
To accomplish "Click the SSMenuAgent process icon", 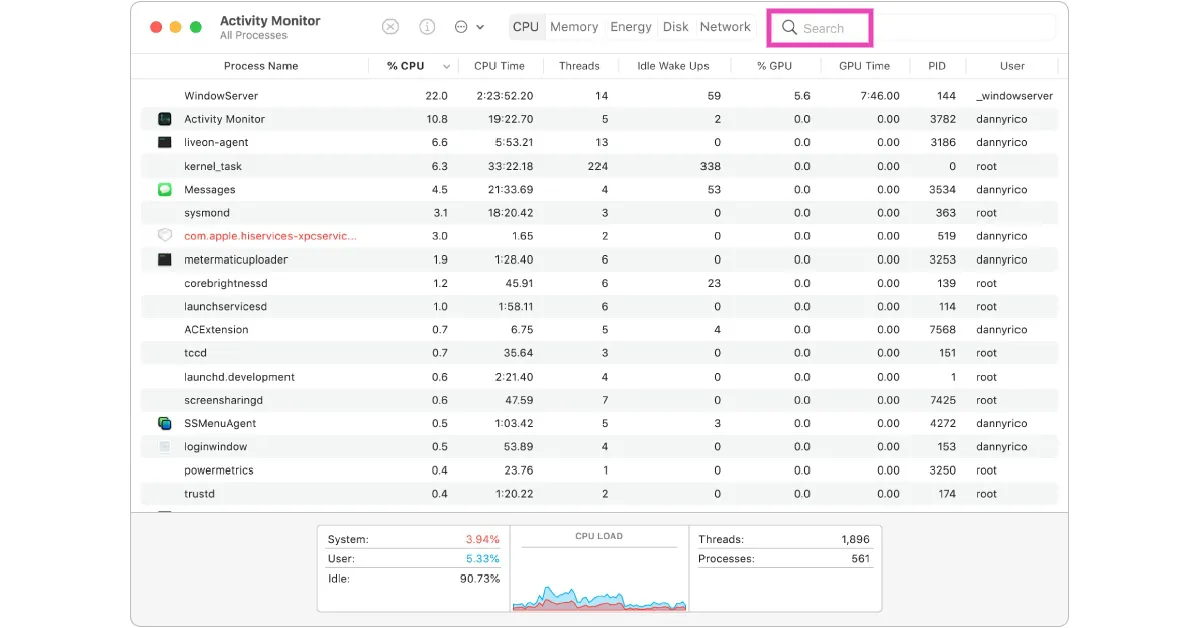I will click(165, 424).
